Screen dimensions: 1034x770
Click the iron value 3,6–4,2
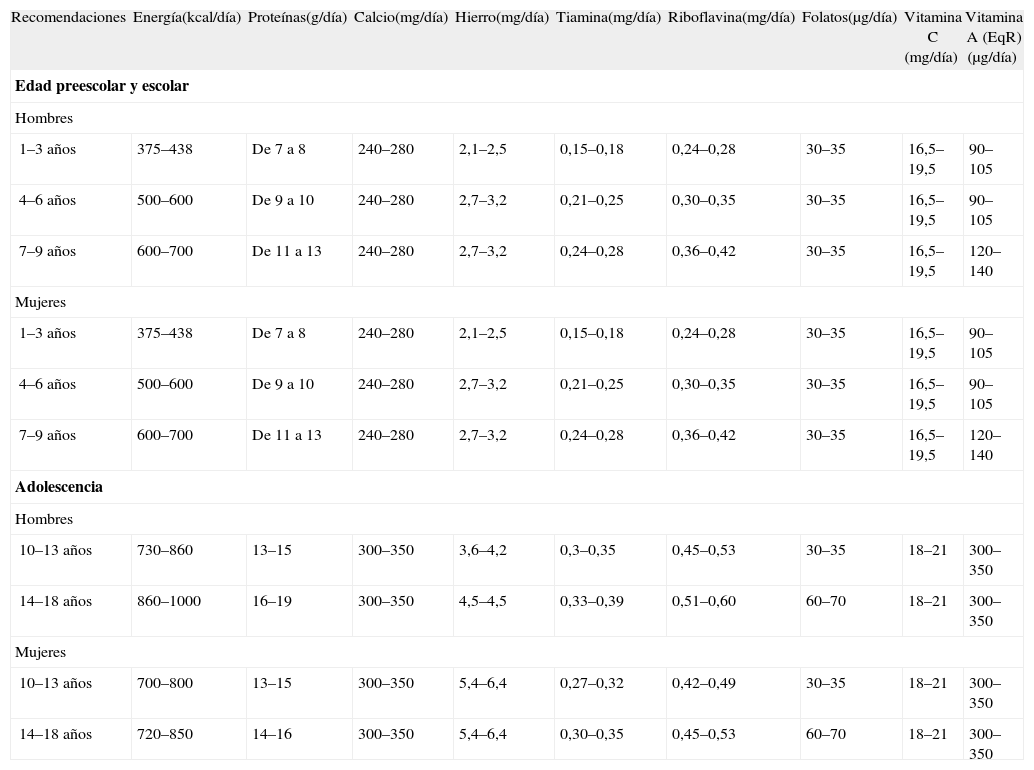[x=483, y=550]
